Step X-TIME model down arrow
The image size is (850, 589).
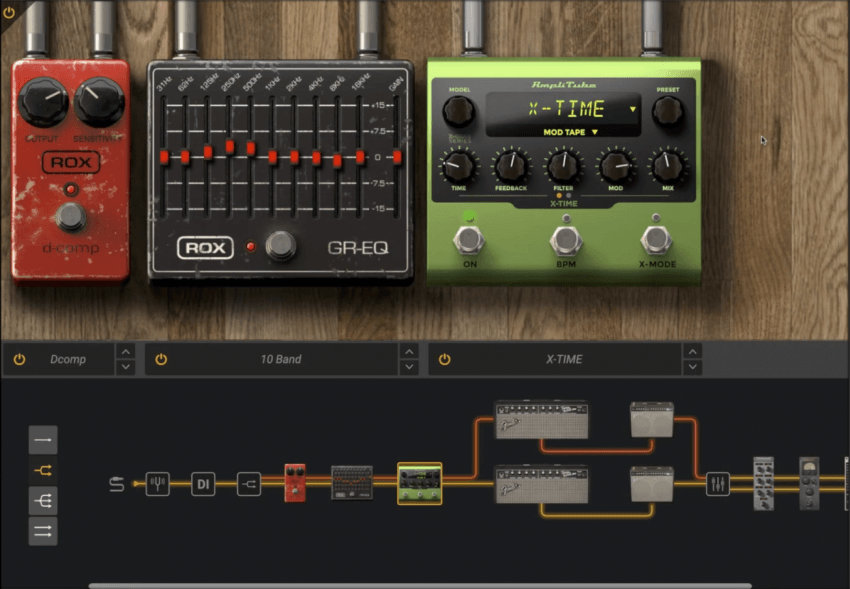pos(693,367)
